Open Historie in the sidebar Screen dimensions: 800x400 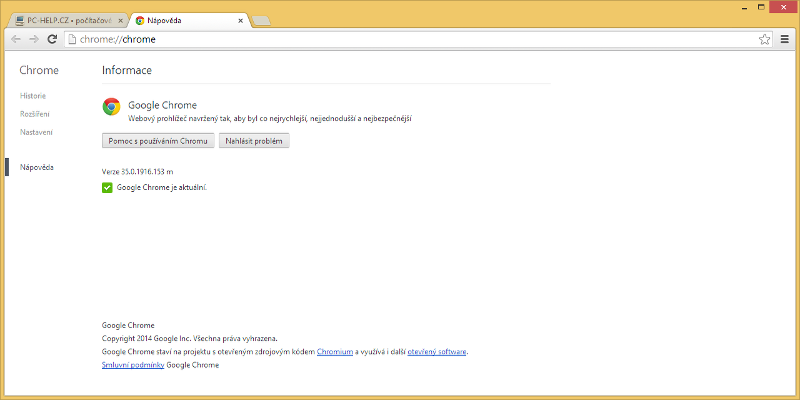(x=33, y=95)
